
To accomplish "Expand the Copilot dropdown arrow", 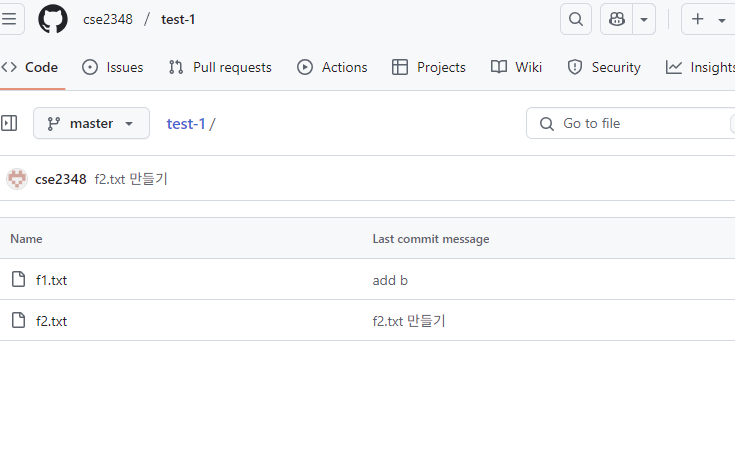I will click(x=644, y=19).
